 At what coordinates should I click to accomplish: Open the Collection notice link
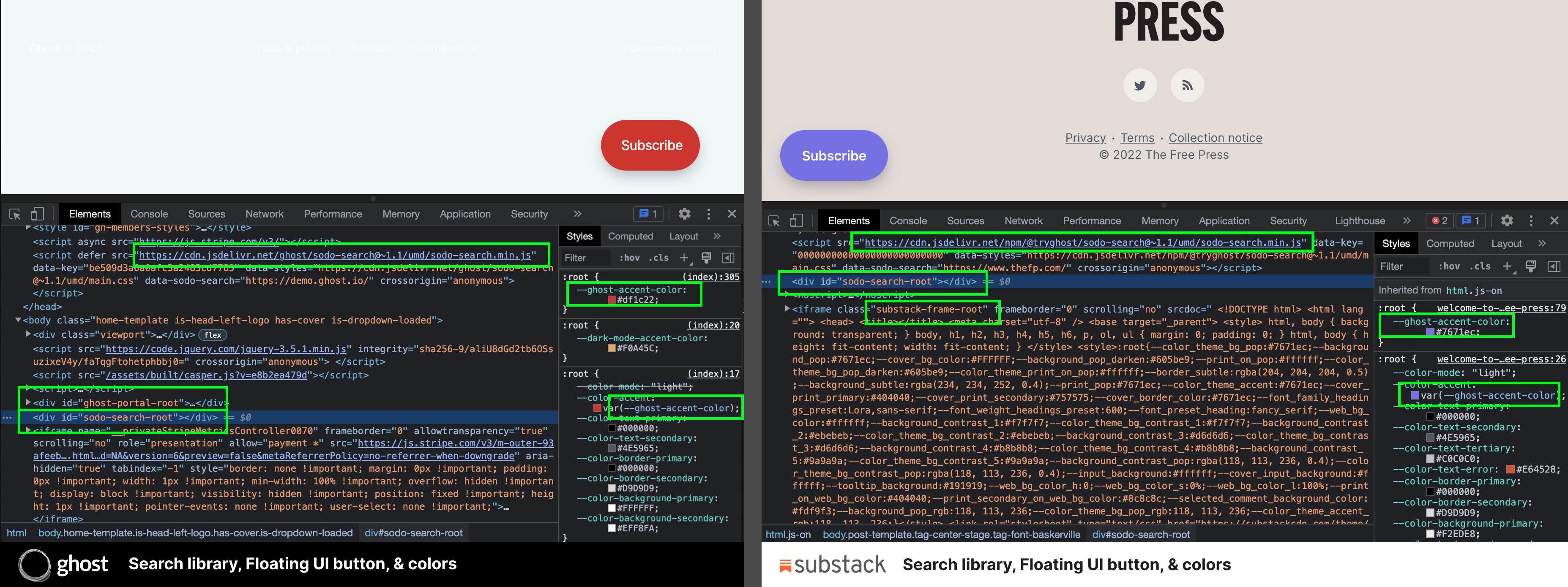[x=1215, y=138]
